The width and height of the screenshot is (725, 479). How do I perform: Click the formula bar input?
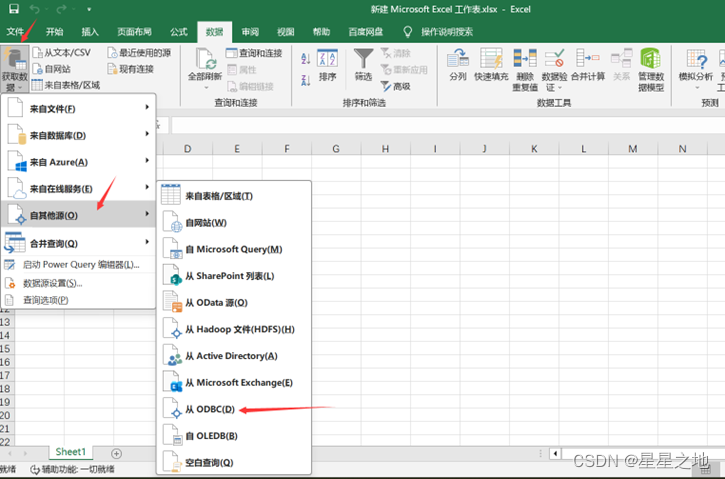click(448, 125)
